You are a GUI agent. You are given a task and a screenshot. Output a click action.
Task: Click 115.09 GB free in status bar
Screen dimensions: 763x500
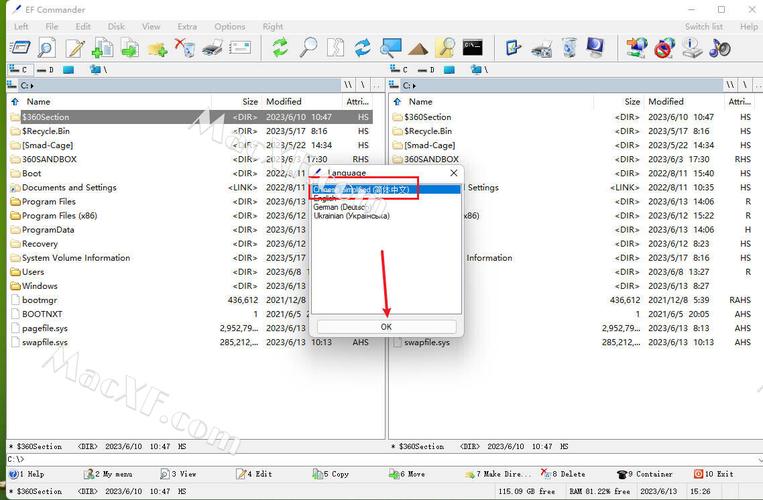[x=527, y=491]
